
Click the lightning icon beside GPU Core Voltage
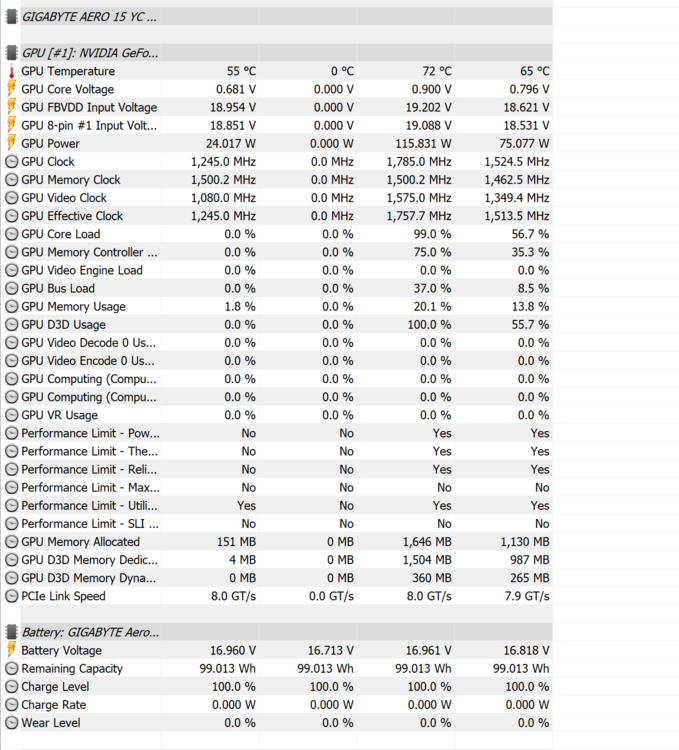(11, 90)
